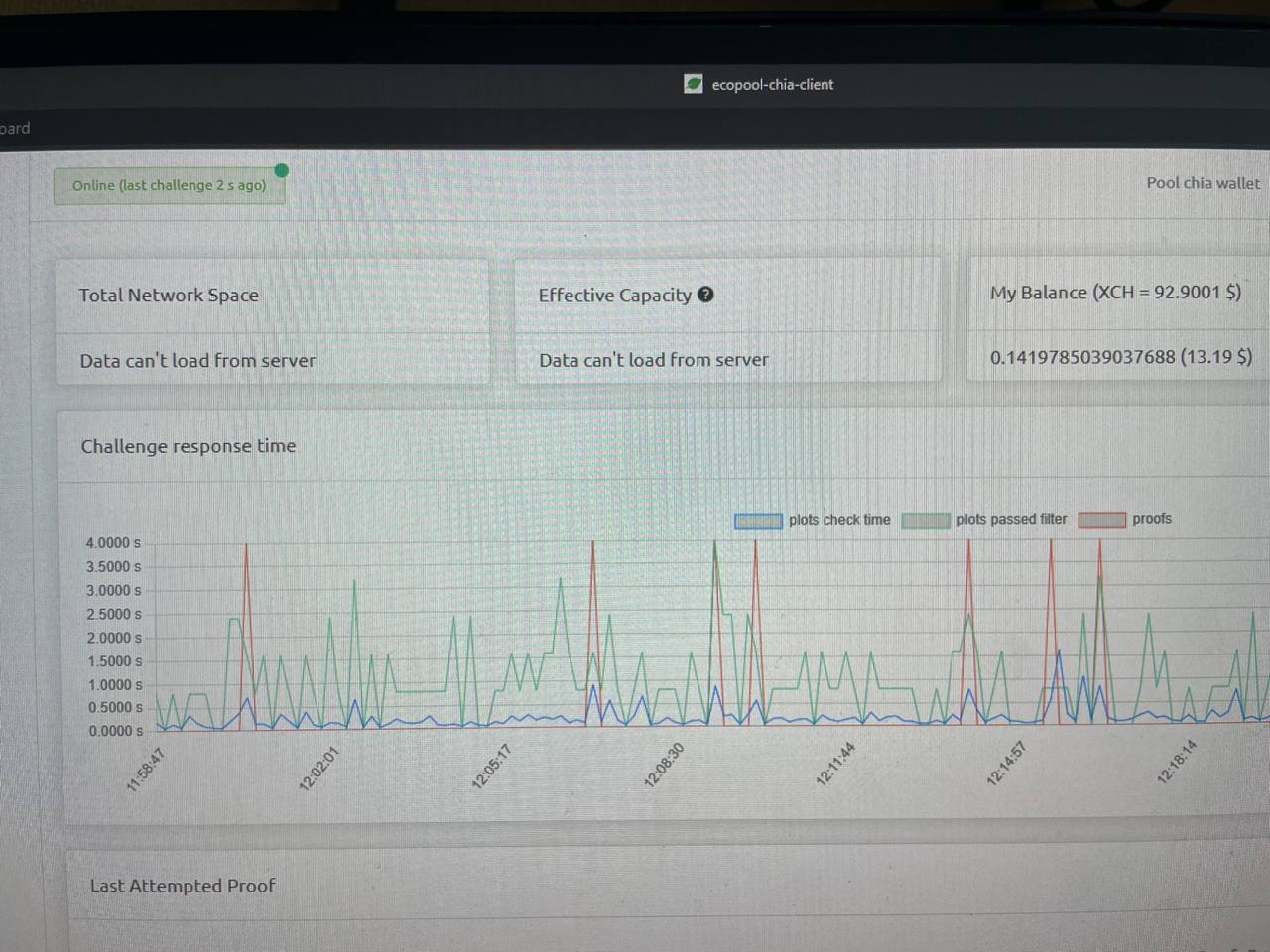The height and width of the screenshot is (952, 1270).
Task: Click the Last Attempted Proof heading
Action: 183,886
